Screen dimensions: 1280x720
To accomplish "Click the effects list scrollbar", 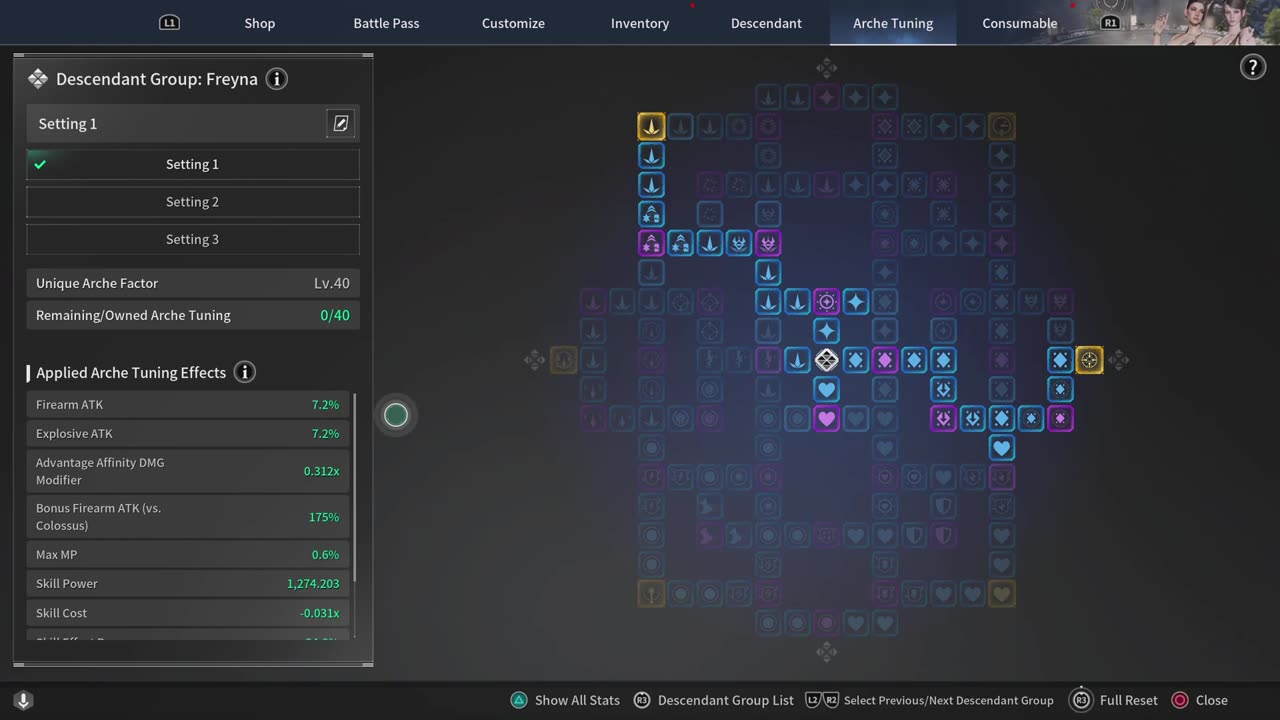I will click(x=355, y=490).
